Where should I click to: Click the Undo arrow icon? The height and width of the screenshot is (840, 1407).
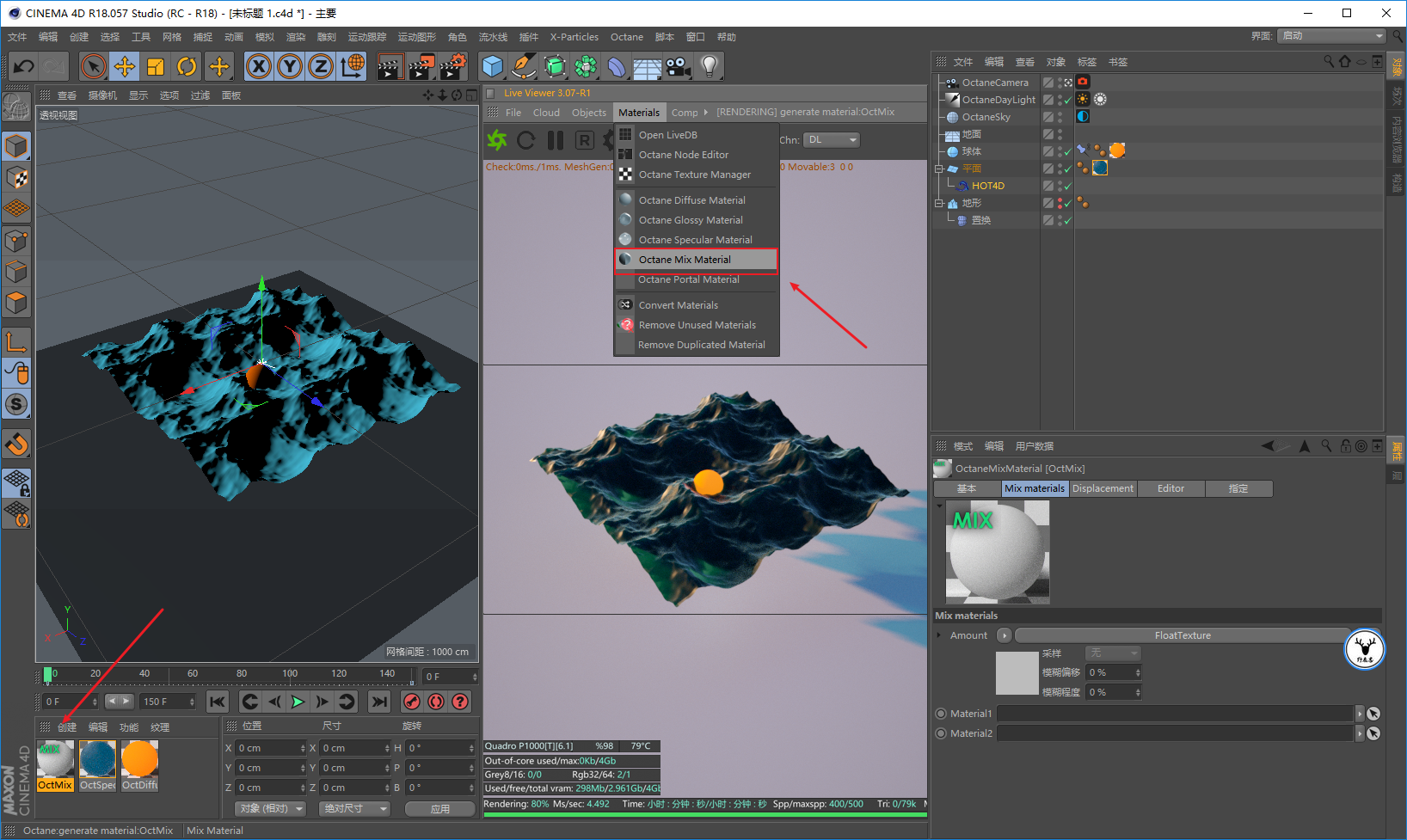pos(23,66)
